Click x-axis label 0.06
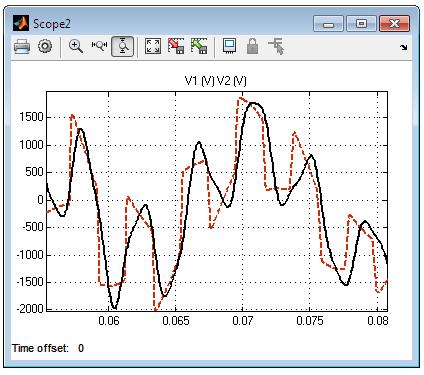424x375 pixels. (x=109, y=321)
